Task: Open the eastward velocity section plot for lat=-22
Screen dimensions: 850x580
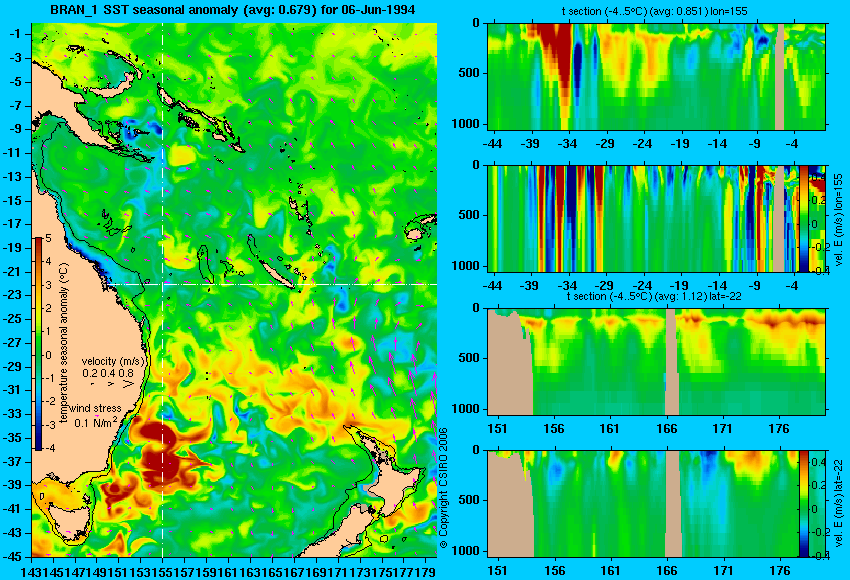Action: (643, 504)
